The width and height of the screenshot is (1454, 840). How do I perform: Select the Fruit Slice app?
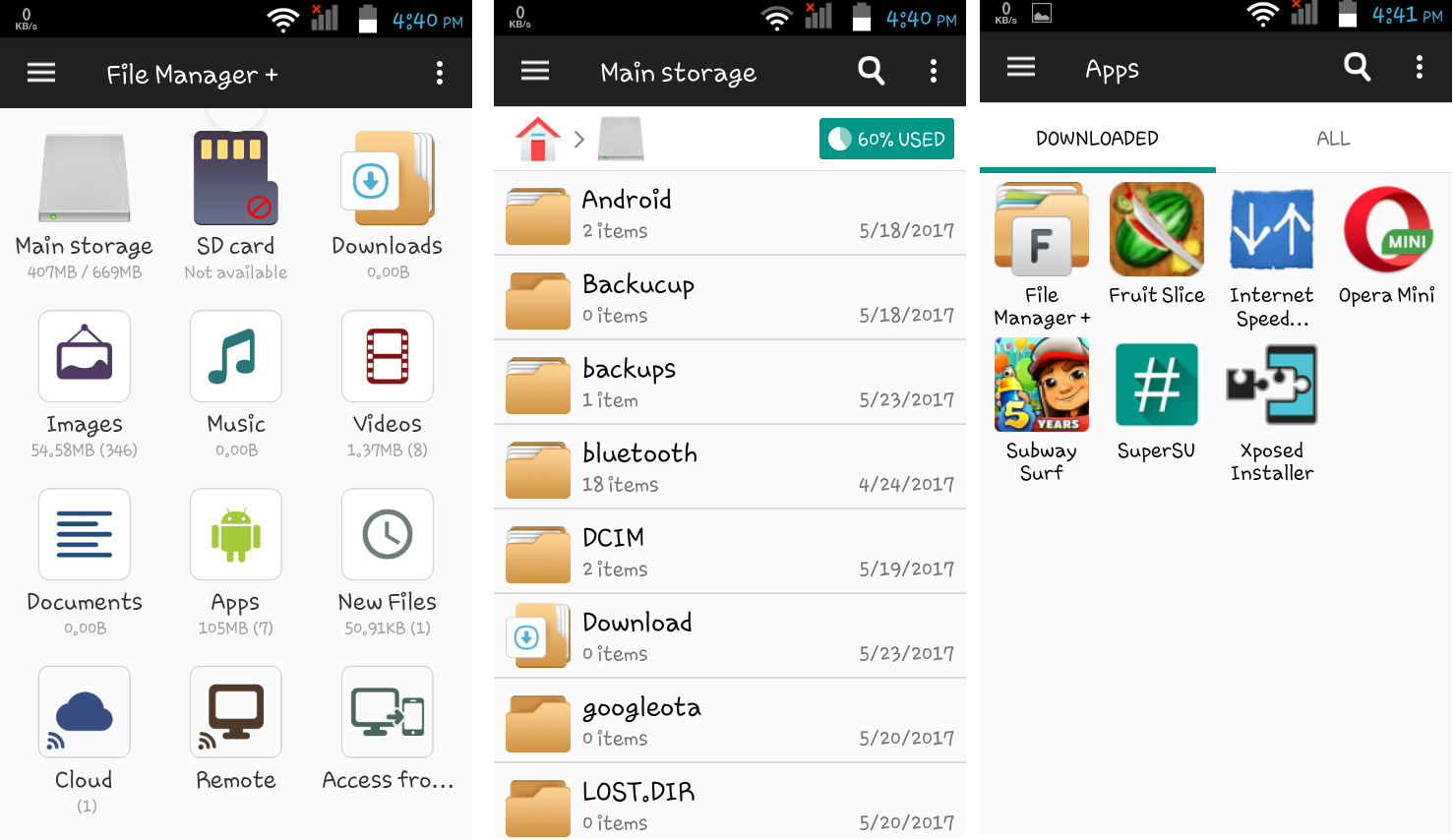coord(1157,229)
